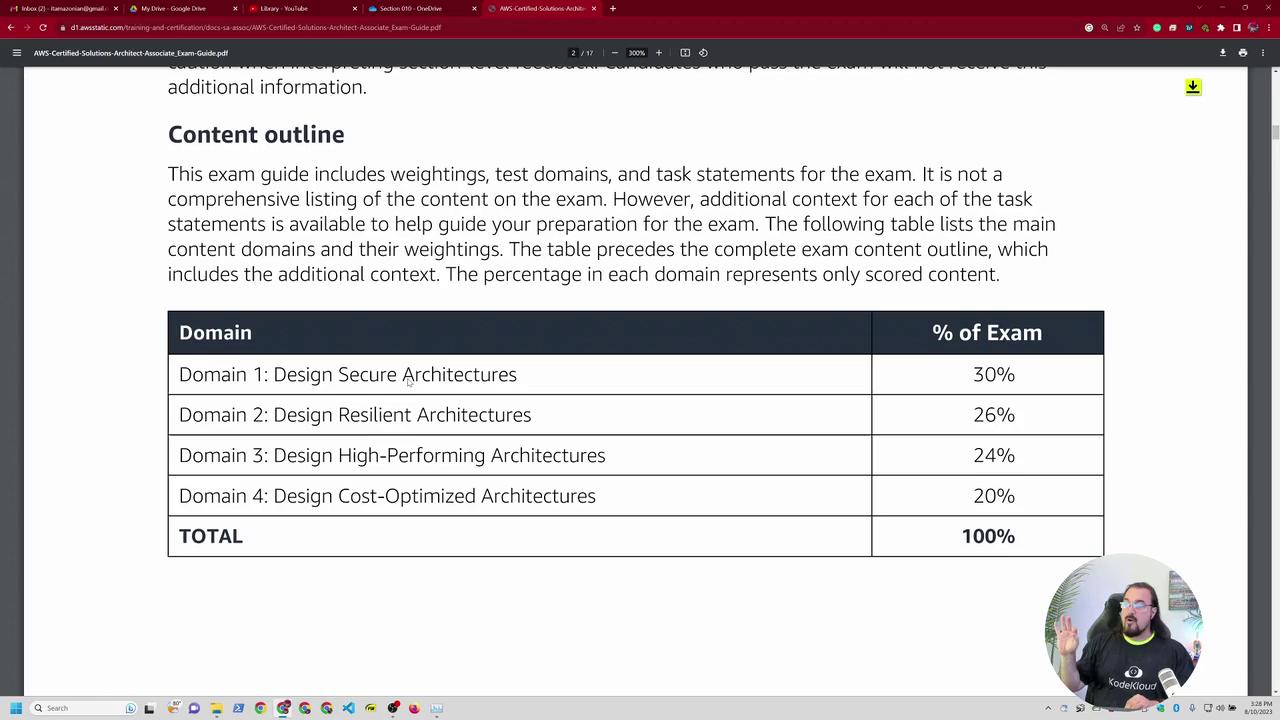The image size is (1280, 720).
Task: Click the "% of Exam" column header
Action: coord(987,333)
